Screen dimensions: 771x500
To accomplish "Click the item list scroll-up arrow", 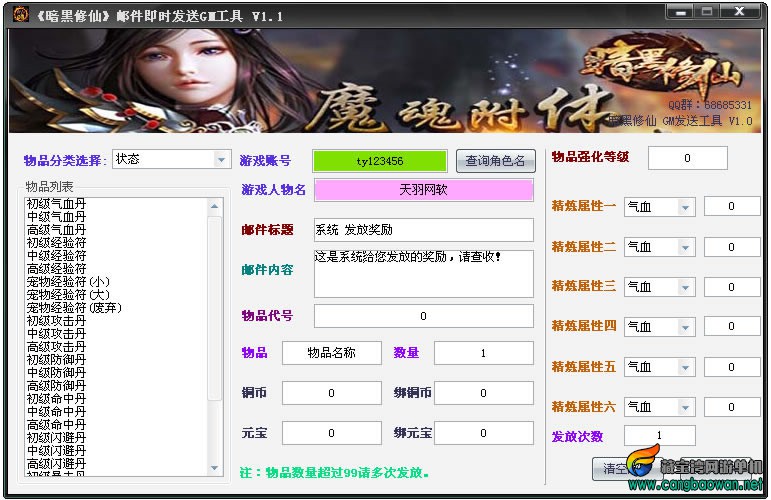I will [x=214, y=206].
